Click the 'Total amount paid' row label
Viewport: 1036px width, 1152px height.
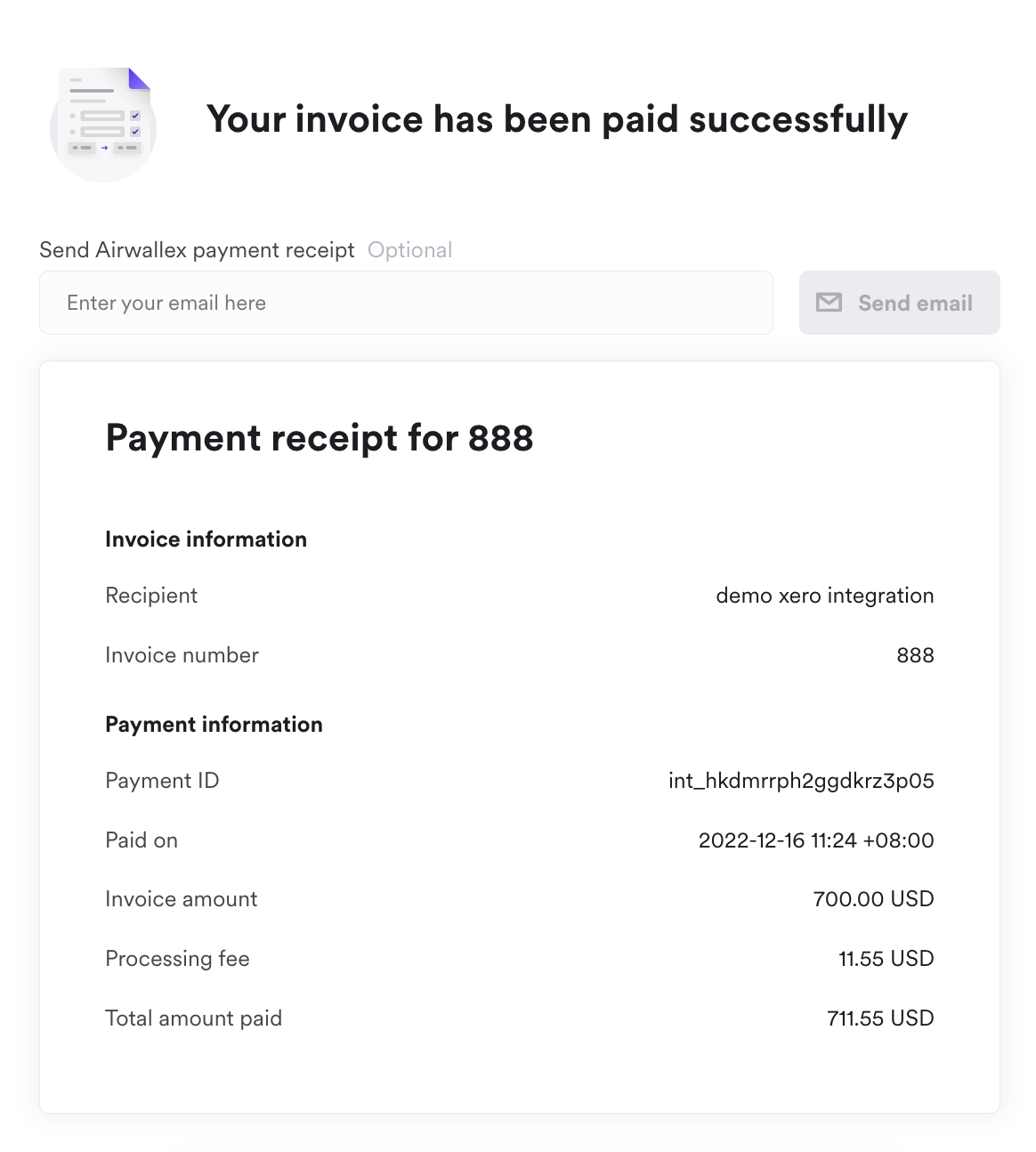point(193,1018)
